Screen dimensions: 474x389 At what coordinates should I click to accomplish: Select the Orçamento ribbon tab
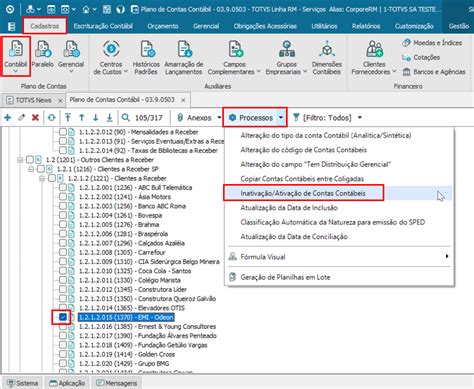click(163, 26)
